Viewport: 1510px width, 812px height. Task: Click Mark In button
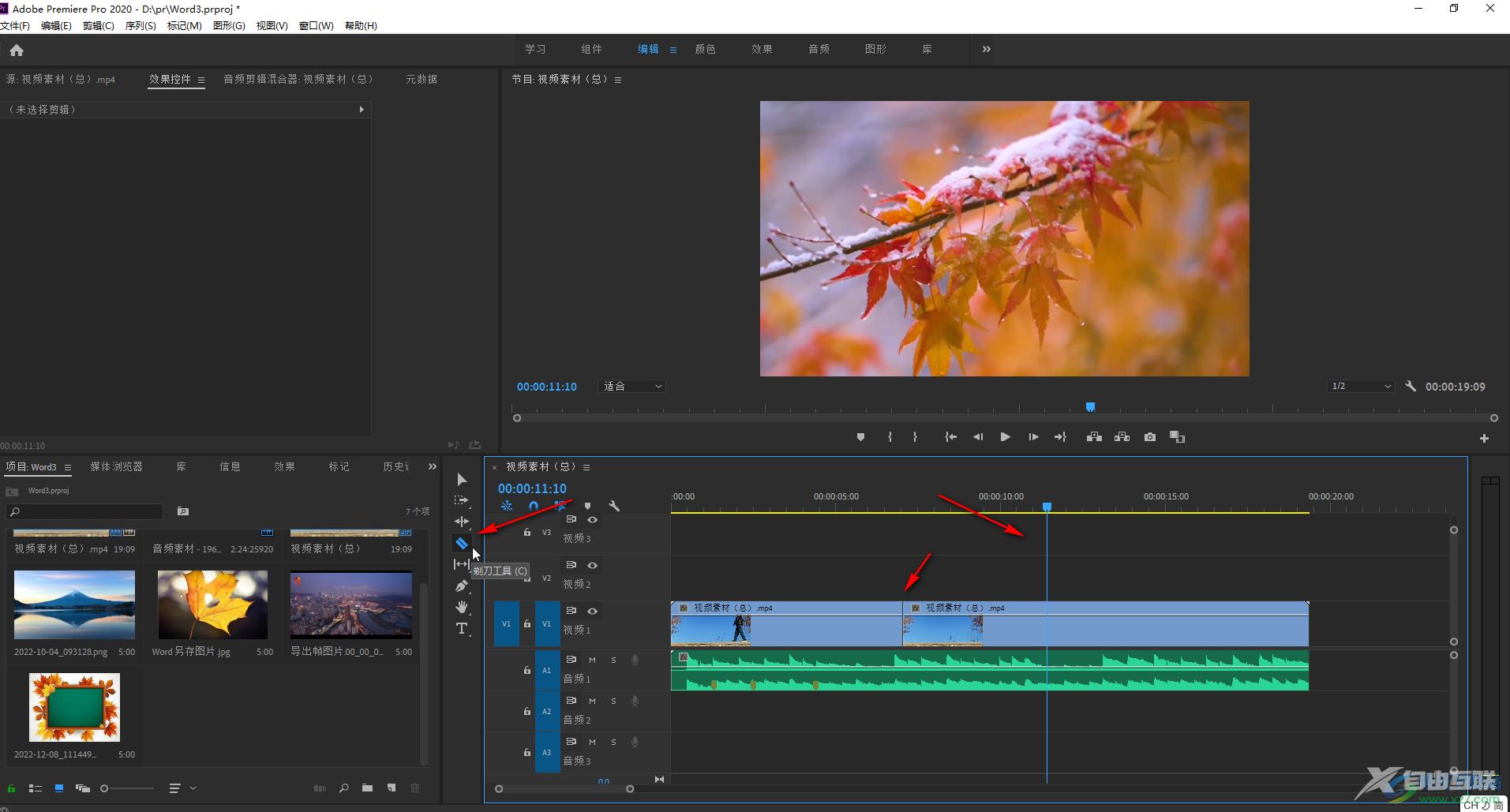pyautogui.click(x=890, y=437)
